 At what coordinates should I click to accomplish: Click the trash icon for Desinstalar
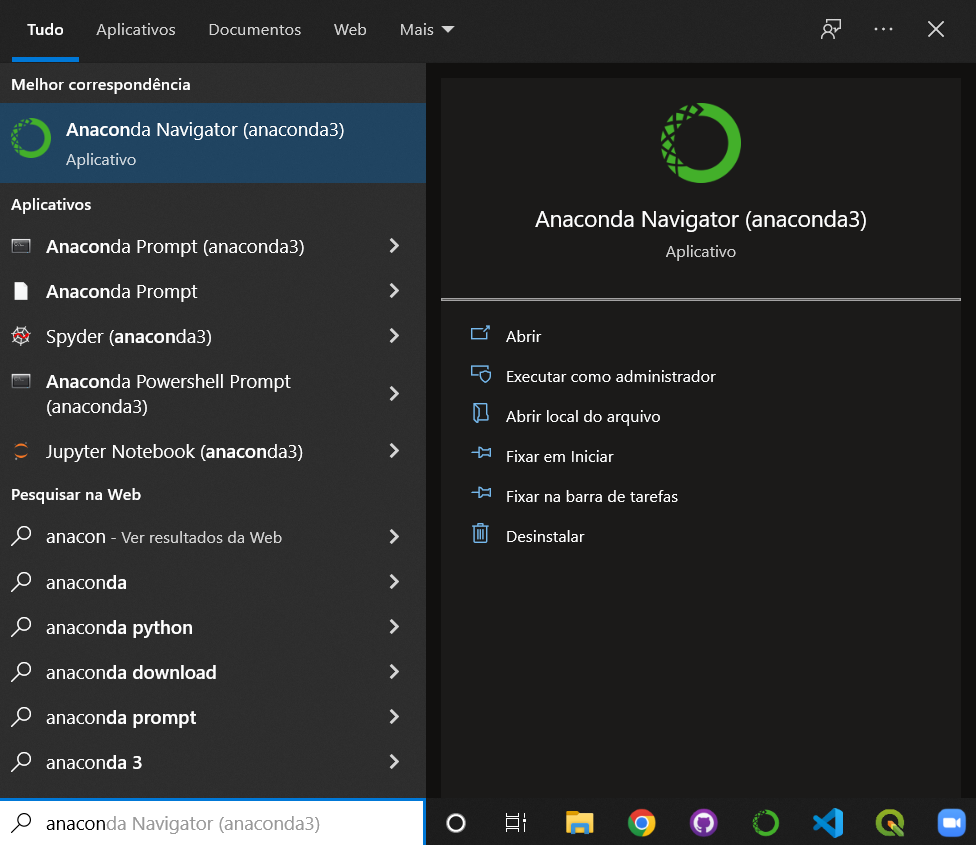(480, 533)
